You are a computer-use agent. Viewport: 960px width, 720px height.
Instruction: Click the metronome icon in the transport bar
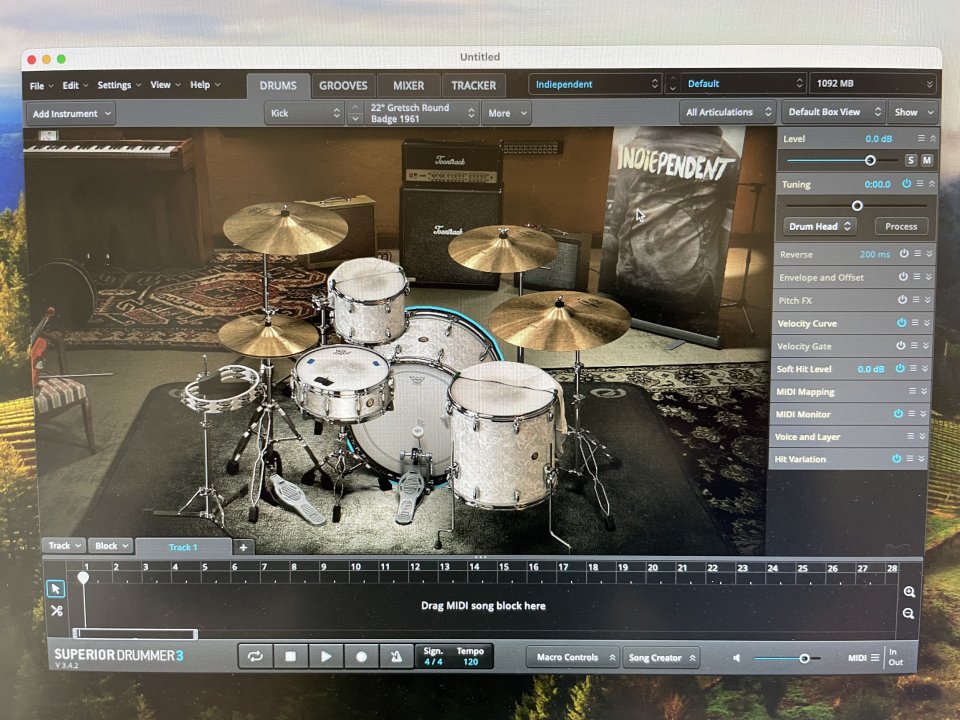coord(396,657)
